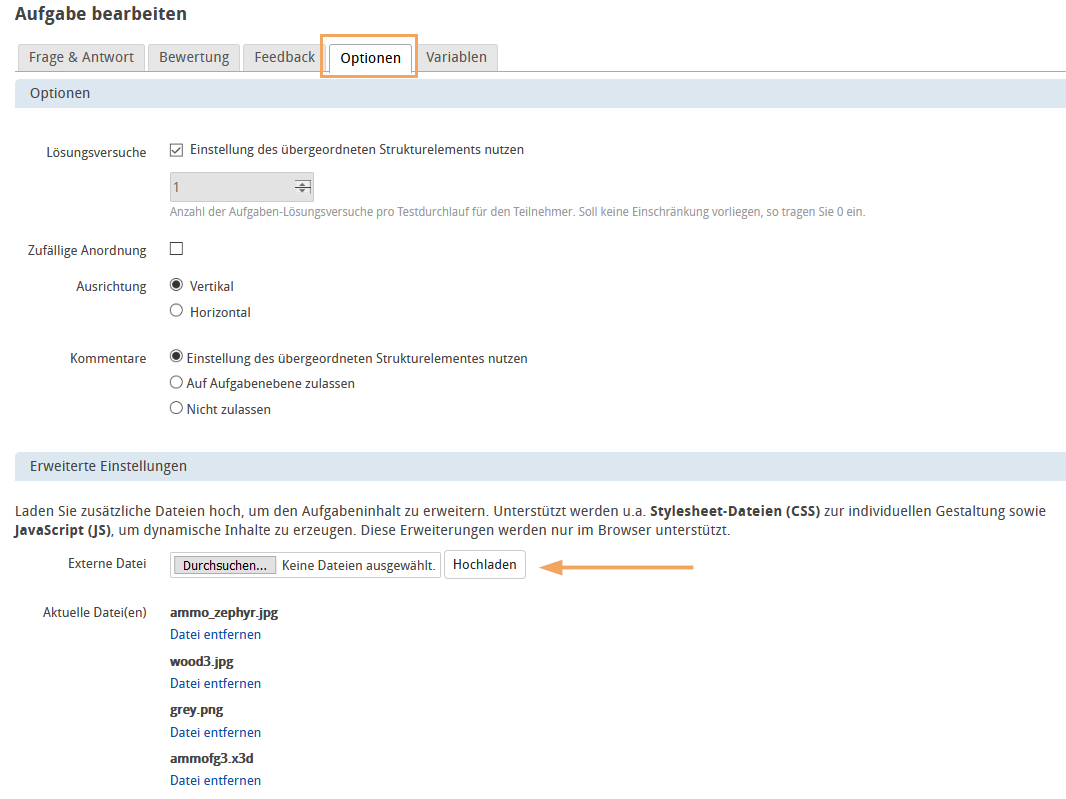Click the Lösungsversuche number input field
The width and height of the screenshot is (1066, 799).
[232, 187]
